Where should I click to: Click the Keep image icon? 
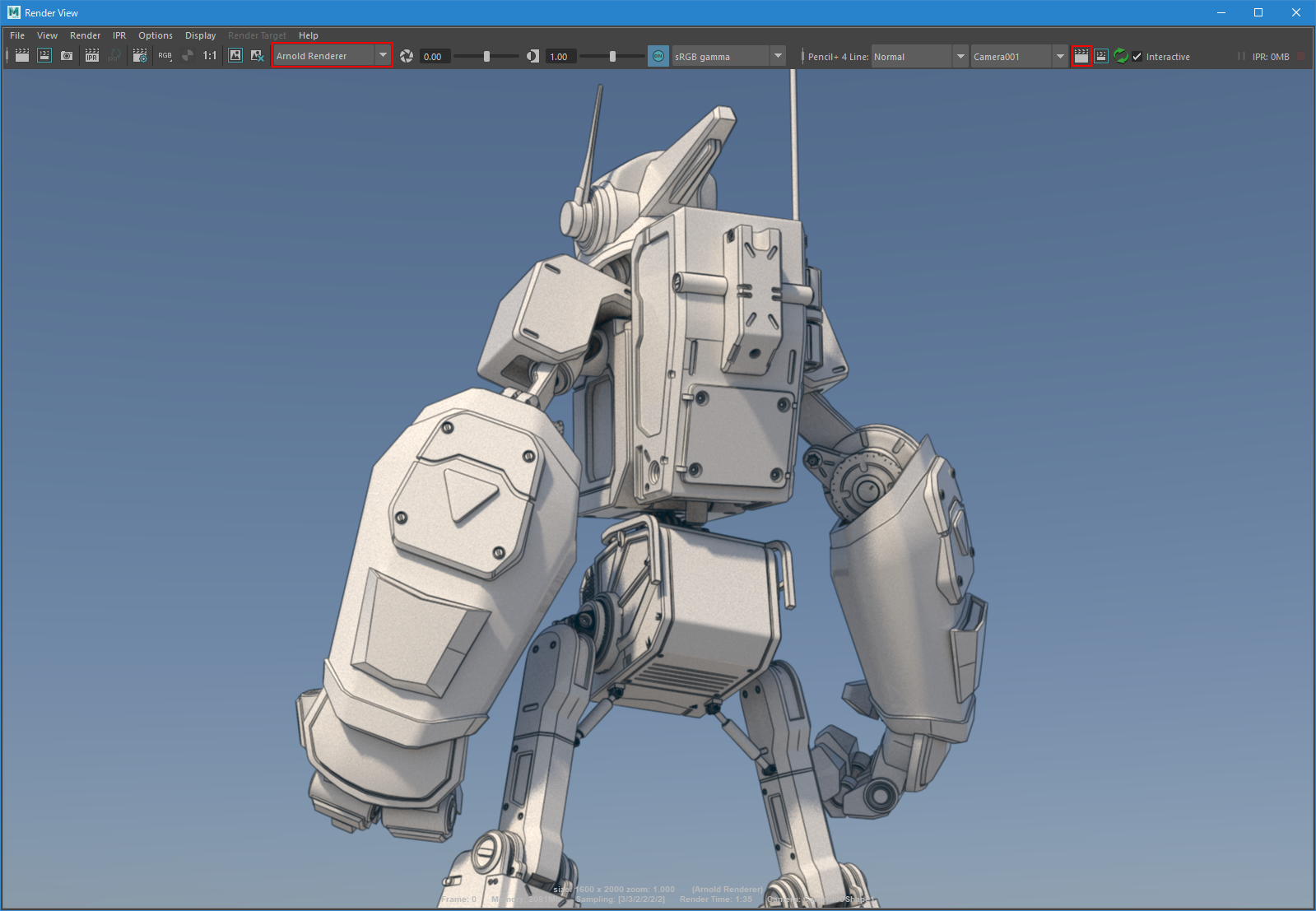pos(235,56)
